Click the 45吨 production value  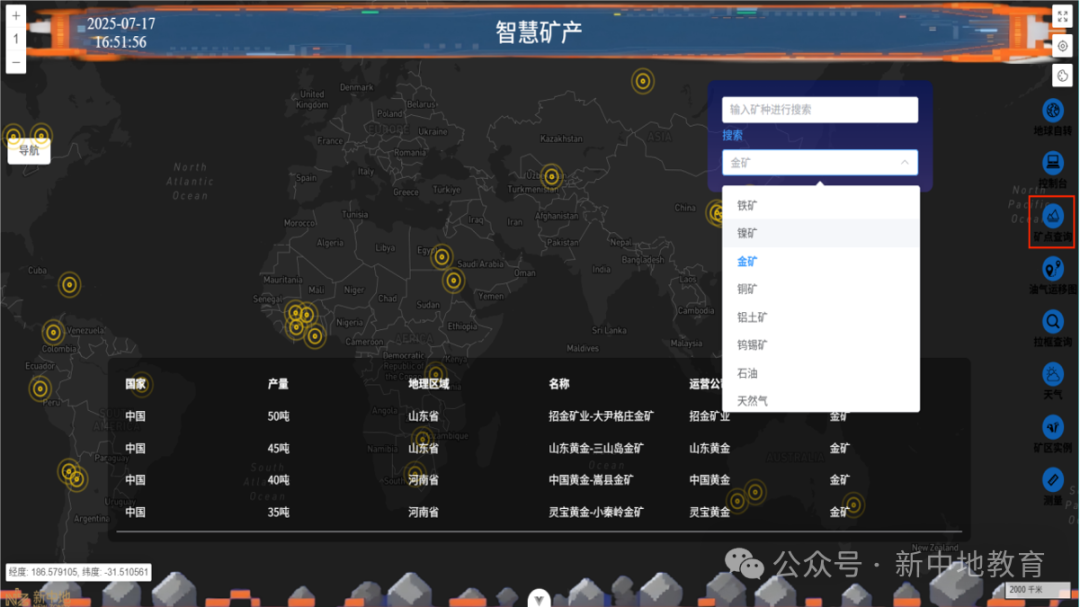(x=278, y=449)
